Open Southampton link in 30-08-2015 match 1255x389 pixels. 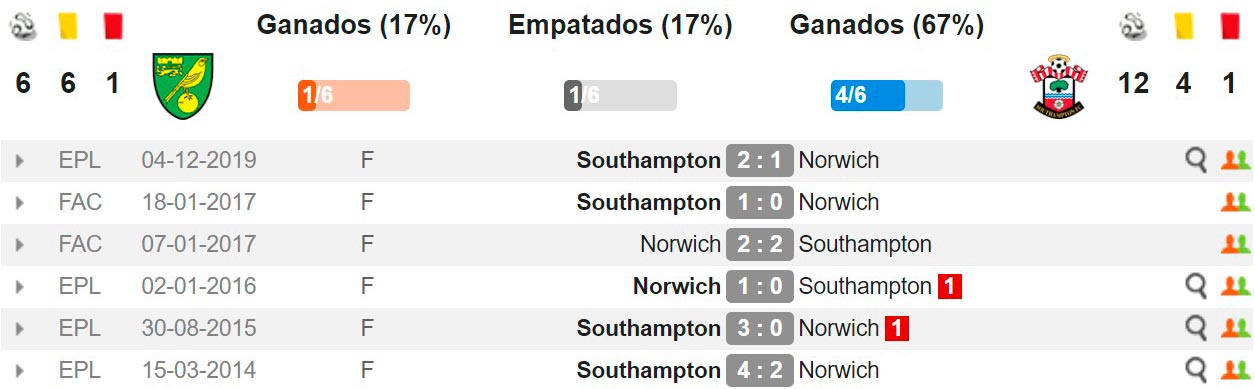648,328
